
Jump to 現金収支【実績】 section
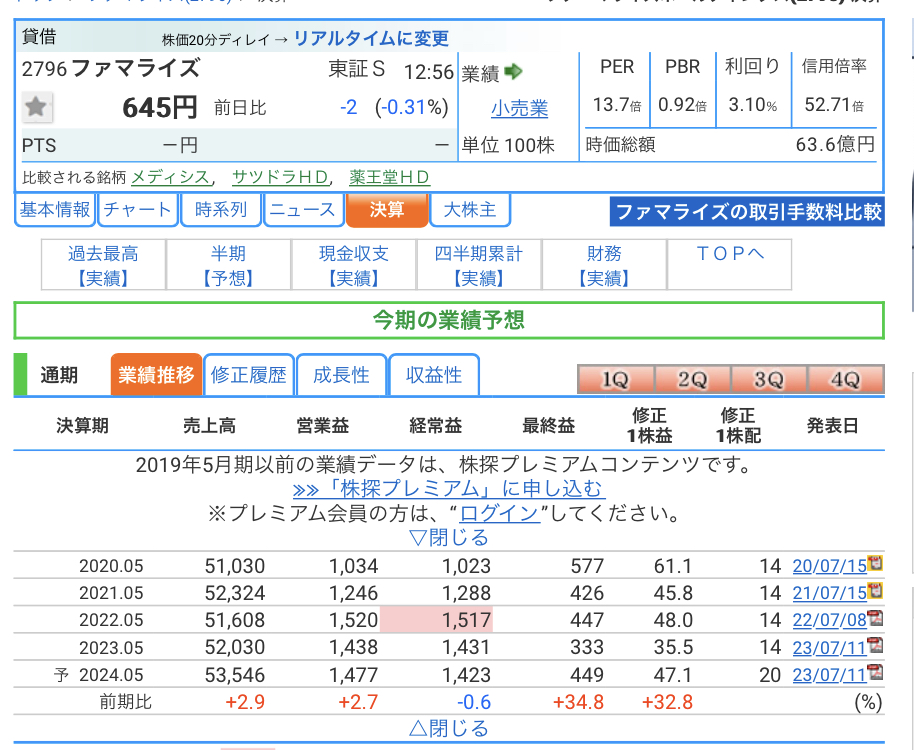(x=354, y=265)
